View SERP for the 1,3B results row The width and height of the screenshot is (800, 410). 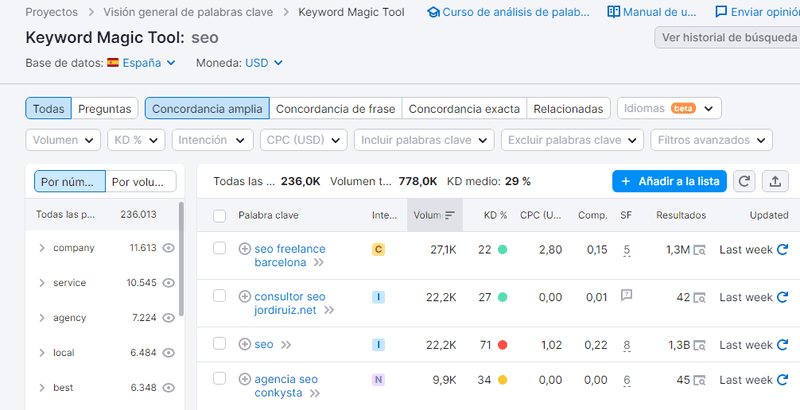click(699, 345)
